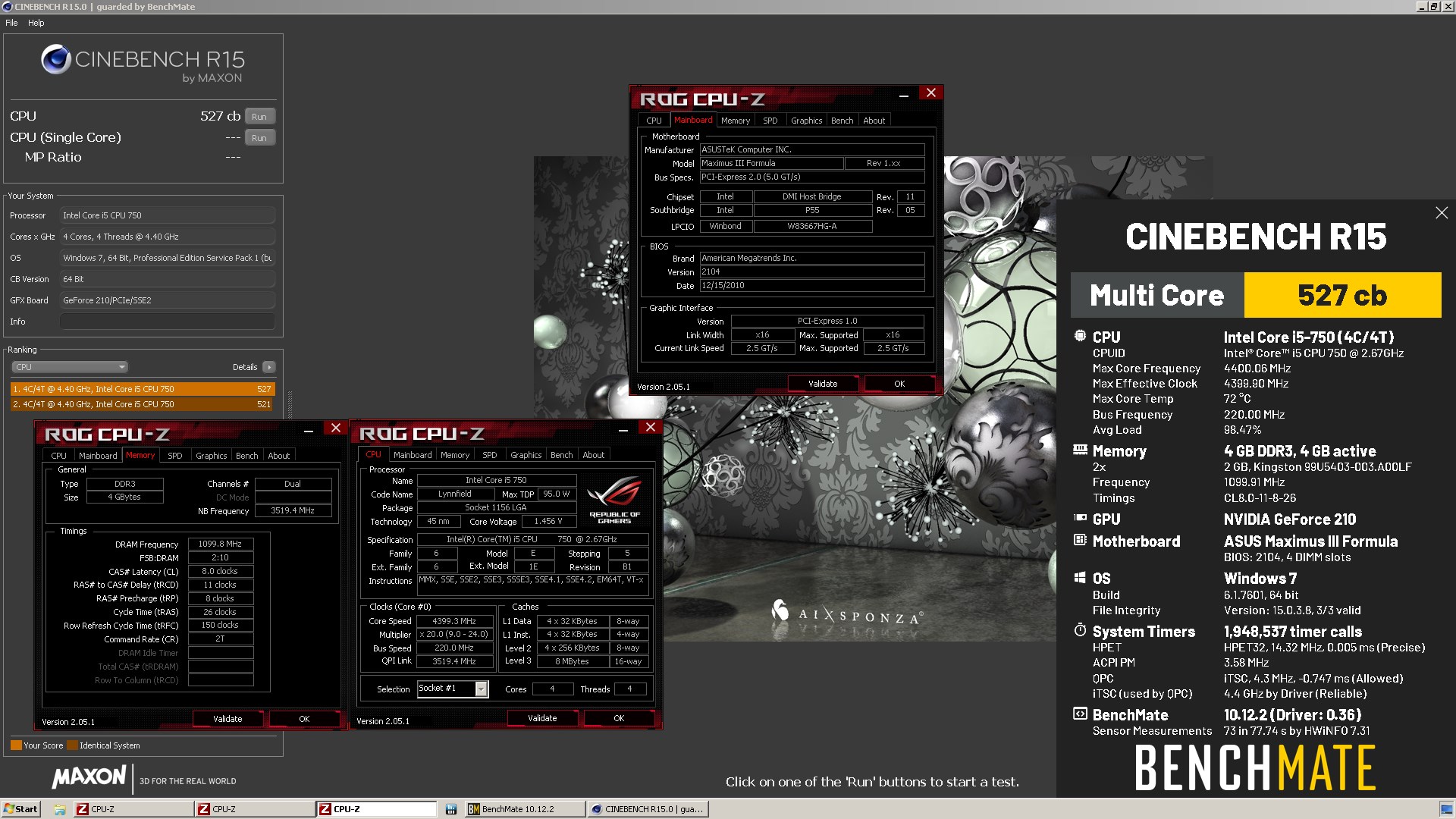Screen dimensions: 1456x819
Task: Run the CPU Single Core test
Action: pos(259,138)
